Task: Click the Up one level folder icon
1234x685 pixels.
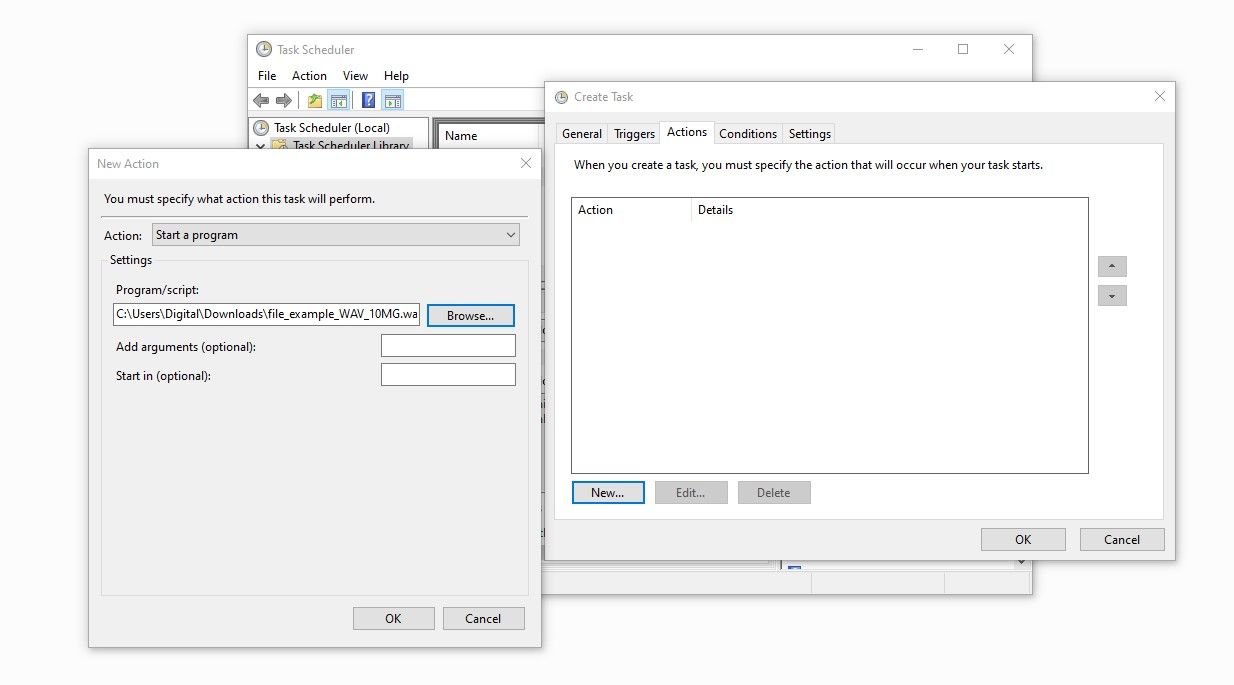Action: 315,100
